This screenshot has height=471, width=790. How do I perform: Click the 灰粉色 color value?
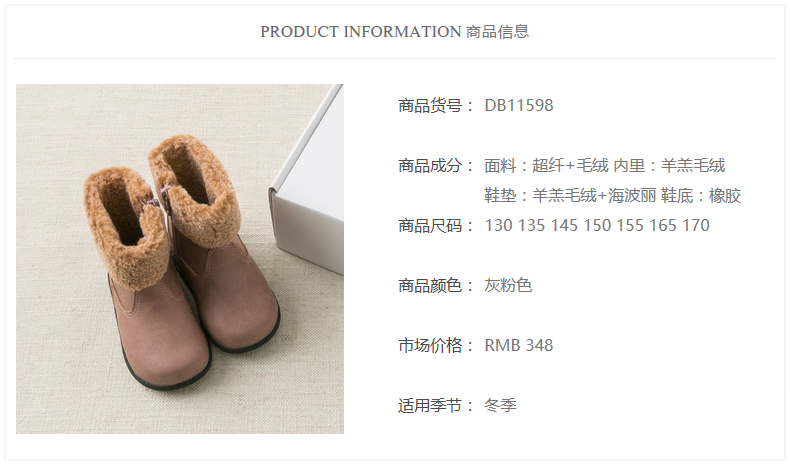point(508,285)
